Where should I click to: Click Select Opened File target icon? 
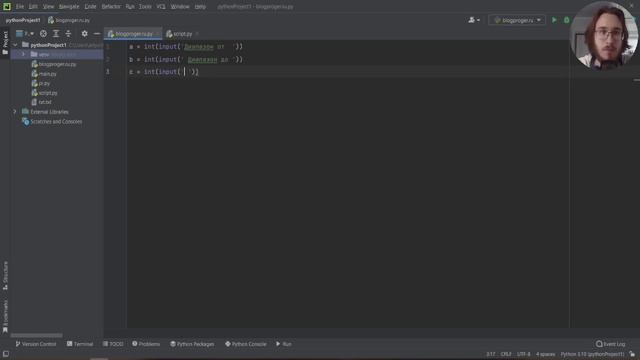coord(43,33)
